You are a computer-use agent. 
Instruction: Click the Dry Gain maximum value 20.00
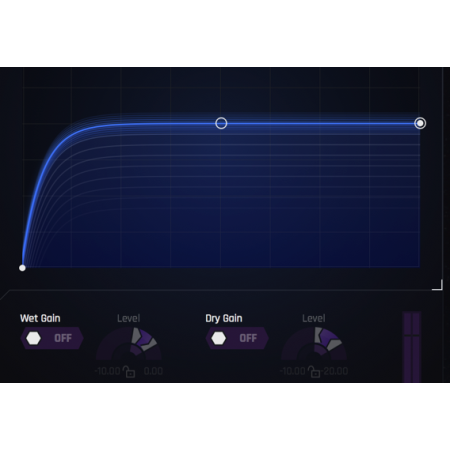(335, 371)
